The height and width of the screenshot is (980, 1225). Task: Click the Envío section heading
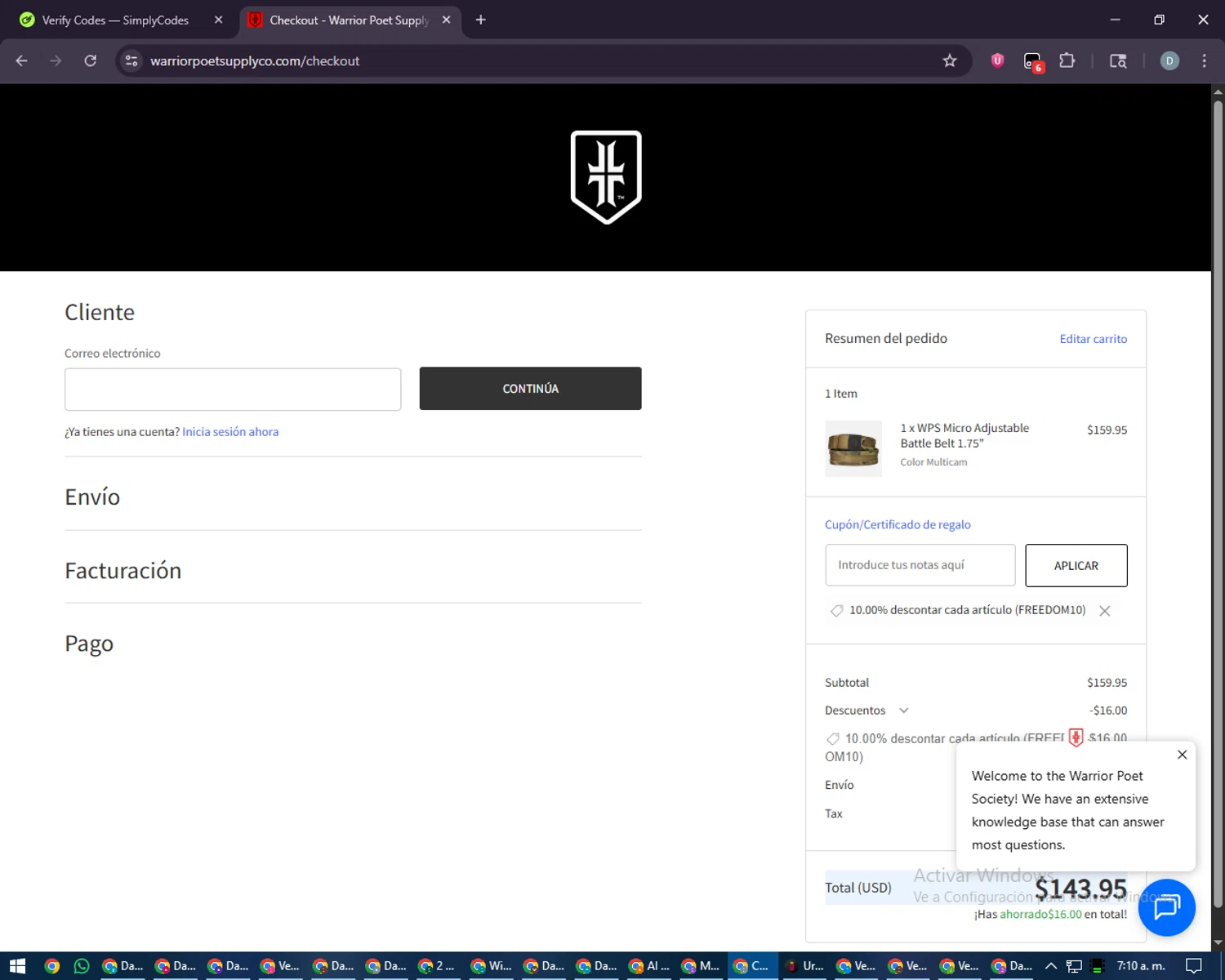coord(92,497)
